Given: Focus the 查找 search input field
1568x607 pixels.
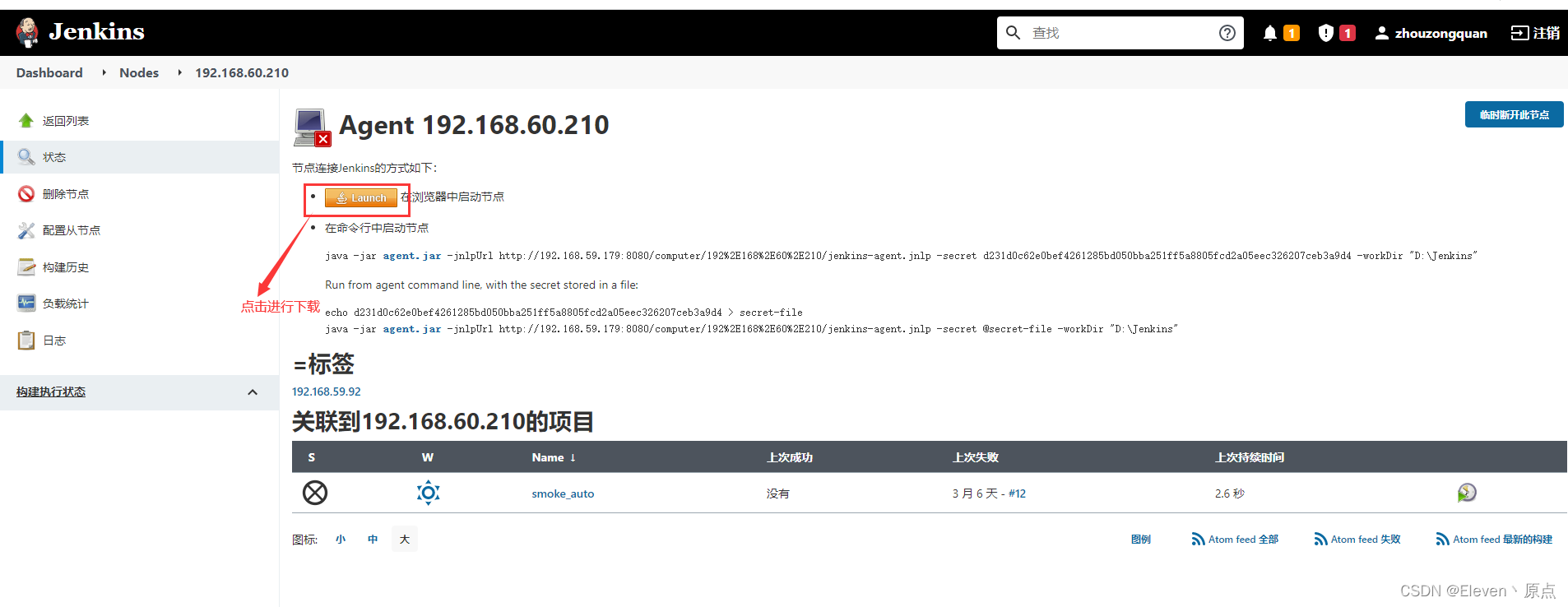Looking at the screenshot, I should [x=1120, y=33].
